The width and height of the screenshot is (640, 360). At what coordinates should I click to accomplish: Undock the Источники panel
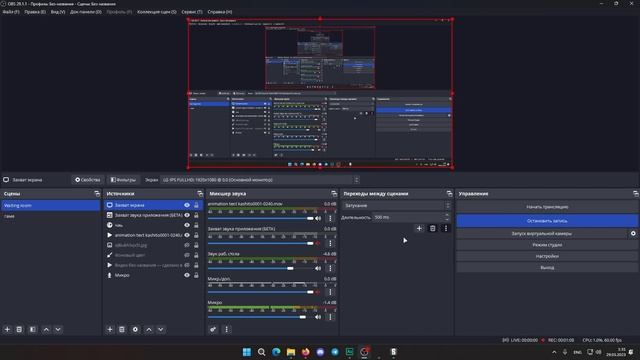(200, 194)
